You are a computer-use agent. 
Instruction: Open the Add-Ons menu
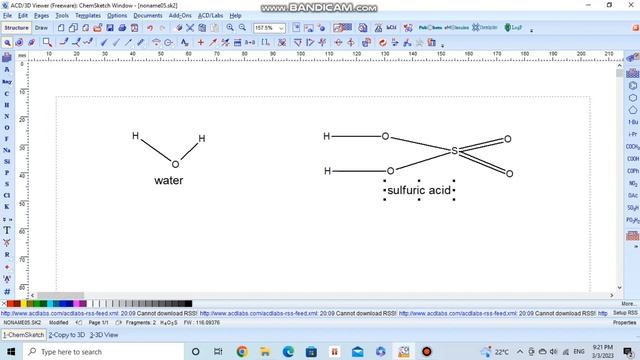[180, 16]
